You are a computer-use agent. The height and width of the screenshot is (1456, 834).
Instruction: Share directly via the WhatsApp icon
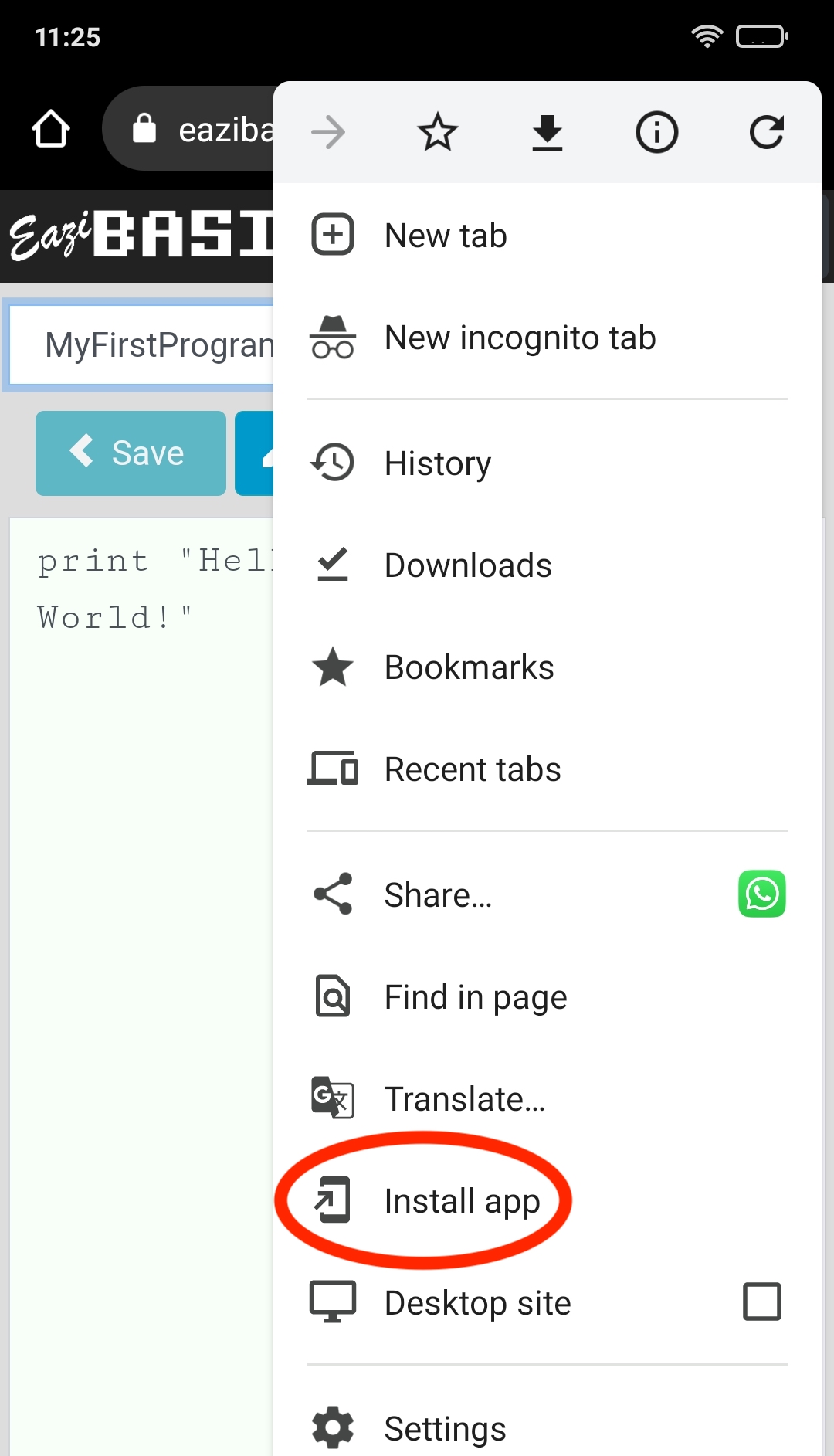pyautogui.click(x=761, y=894)
